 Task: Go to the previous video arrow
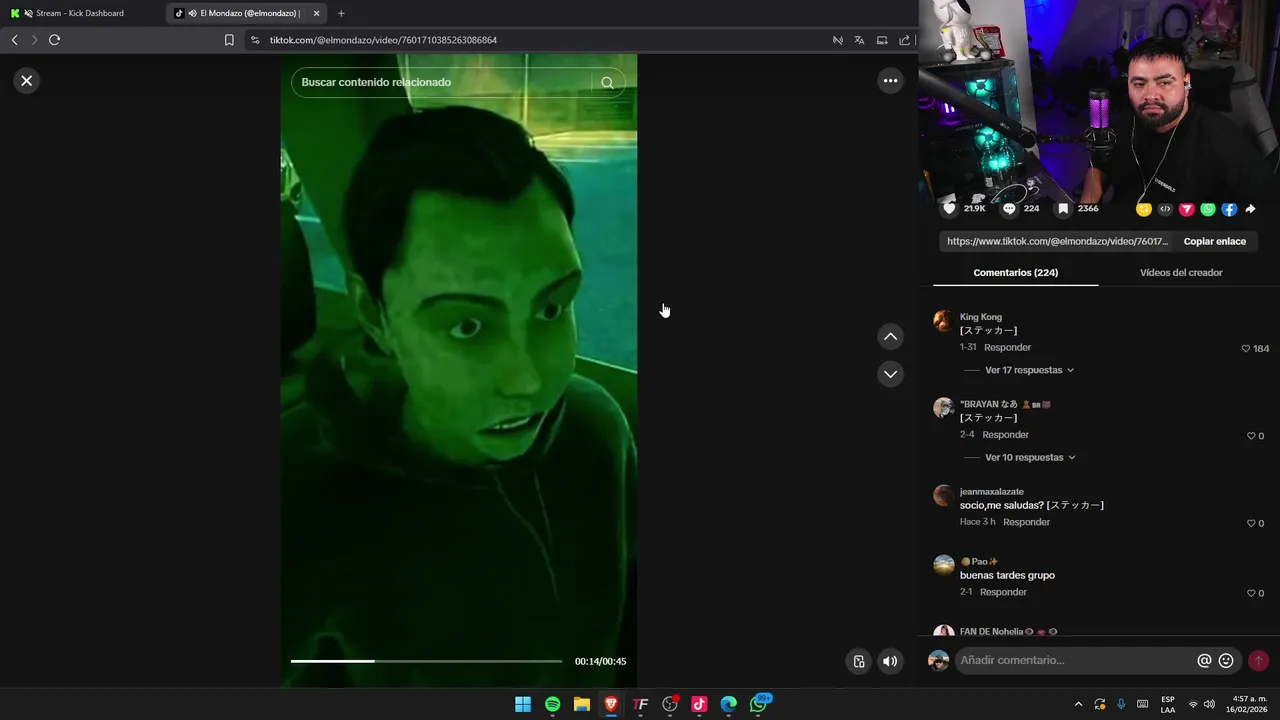tap(890, 337)
